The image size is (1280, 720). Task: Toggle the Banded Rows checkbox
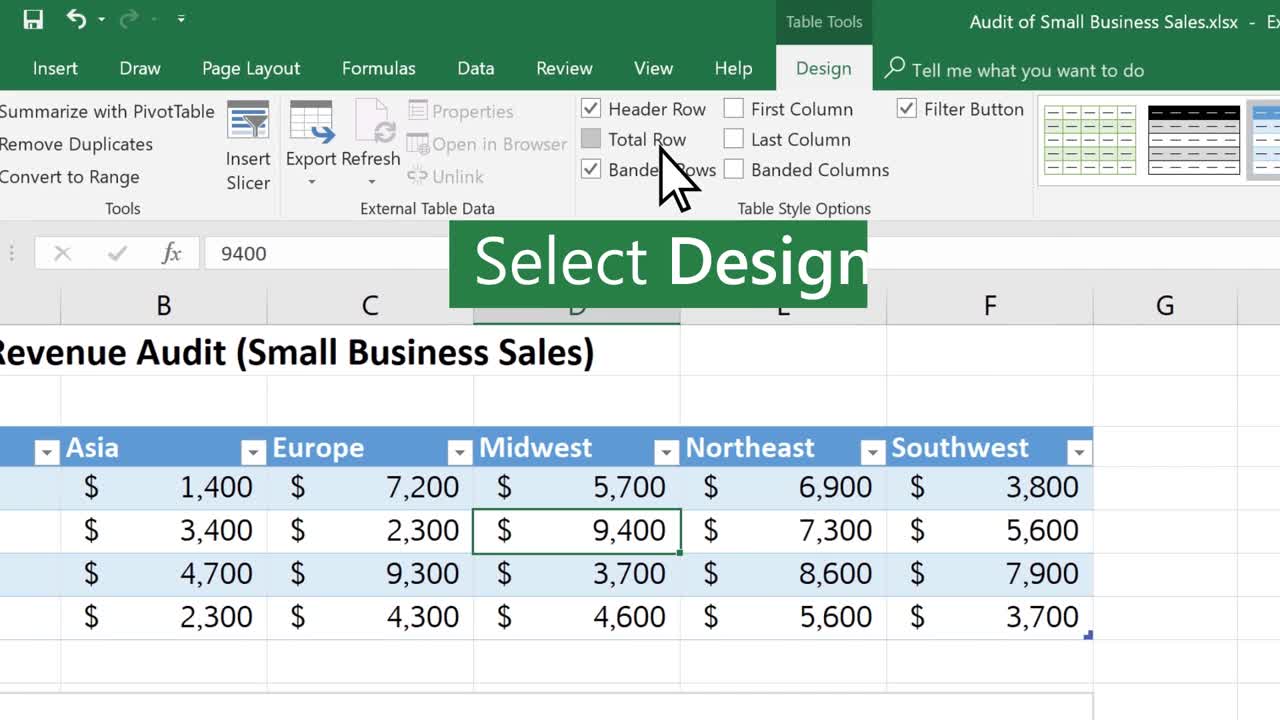coord(591,169)
